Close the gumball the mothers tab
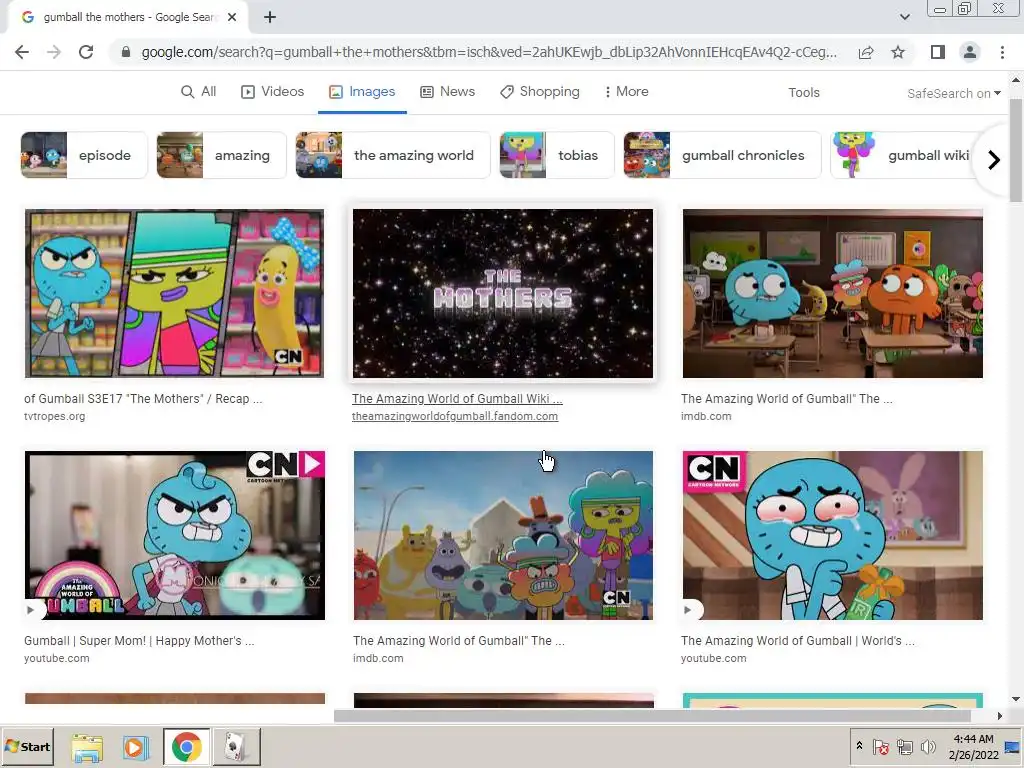Image resolution: width=1024 pixels, height=768 pixels. coord(232,18)
